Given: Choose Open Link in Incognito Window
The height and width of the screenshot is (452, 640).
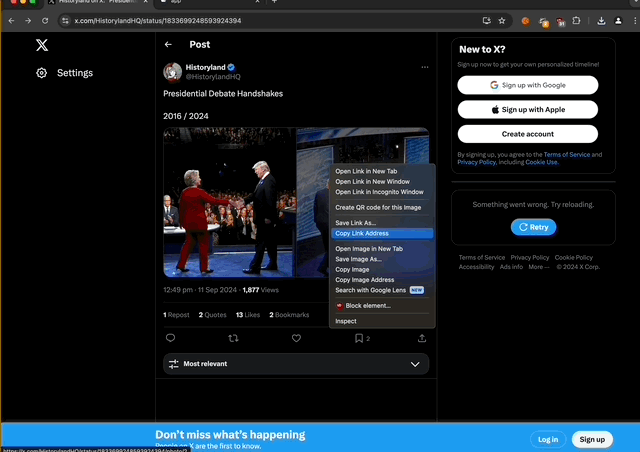Looking at the screenshot, I should pyautogui.click(x=382, y=192).
